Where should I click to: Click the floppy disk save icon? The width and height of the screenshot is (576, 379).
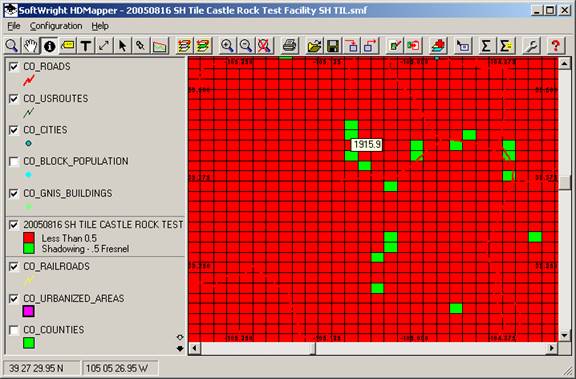(x=333, y=46)
